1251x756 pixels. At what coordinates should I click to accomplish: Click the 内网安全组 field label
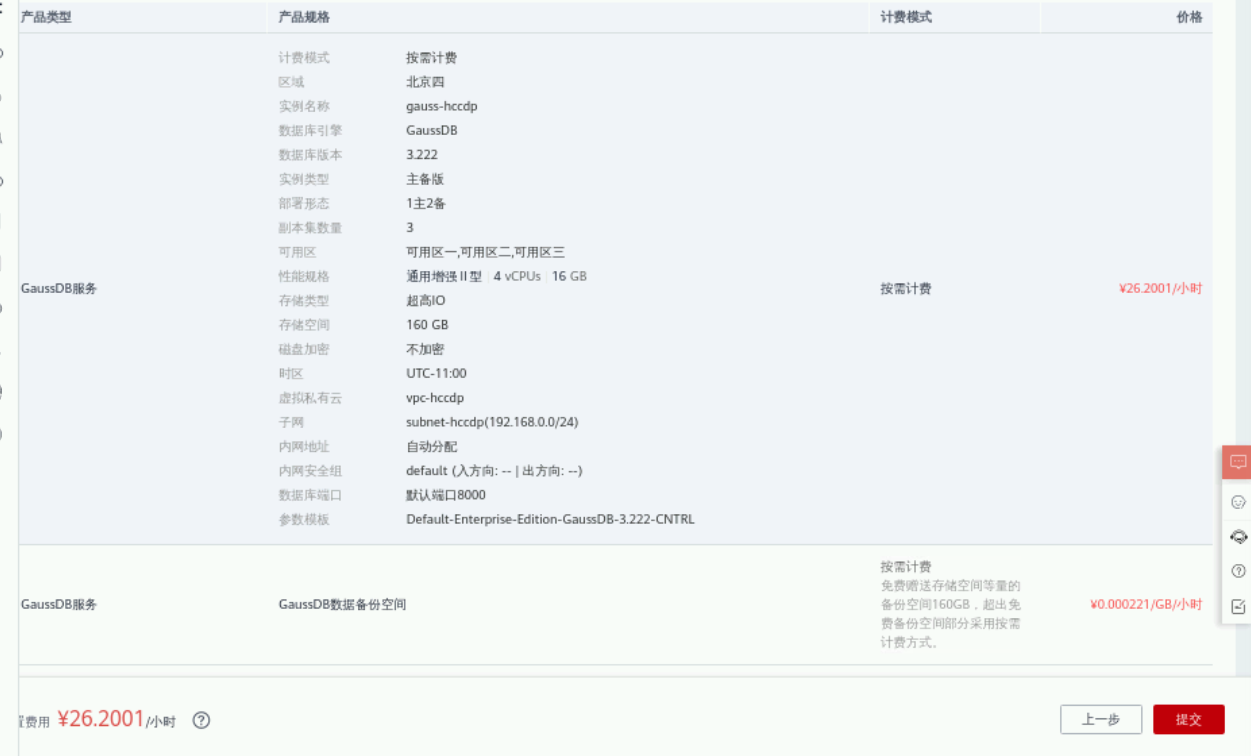click(310, 470)
